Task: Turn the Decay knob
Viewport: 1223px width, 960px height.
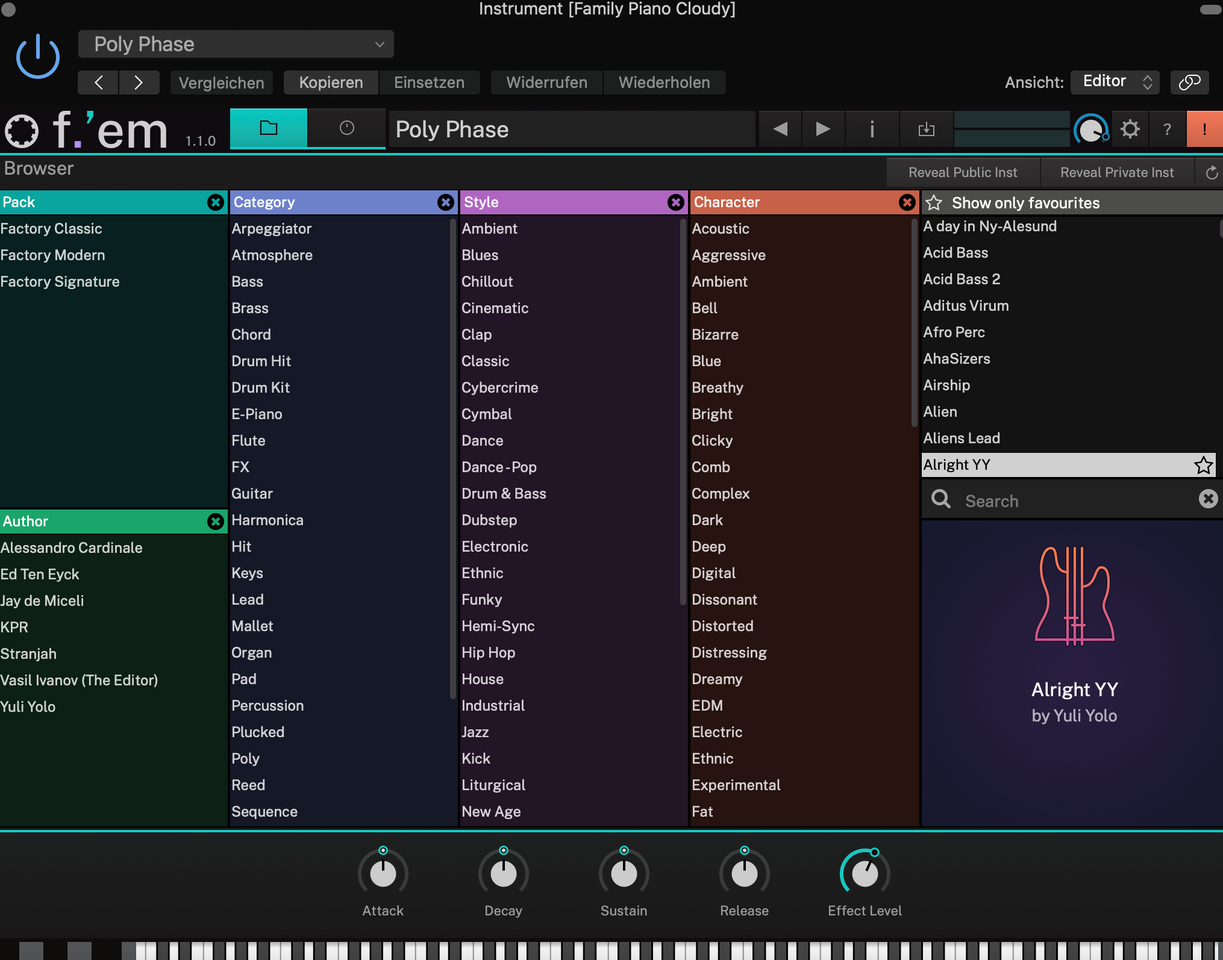Action: pyautogui.click(x=503, y=873)
